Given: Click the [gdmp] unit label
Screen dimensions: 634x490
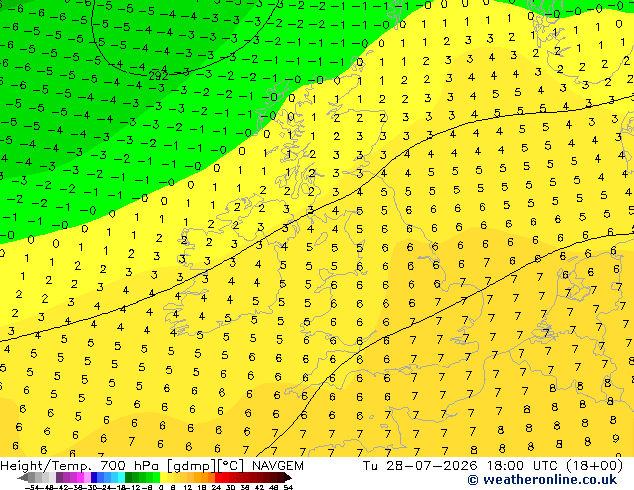Looking at the screenshot, I should pos(193,466).
